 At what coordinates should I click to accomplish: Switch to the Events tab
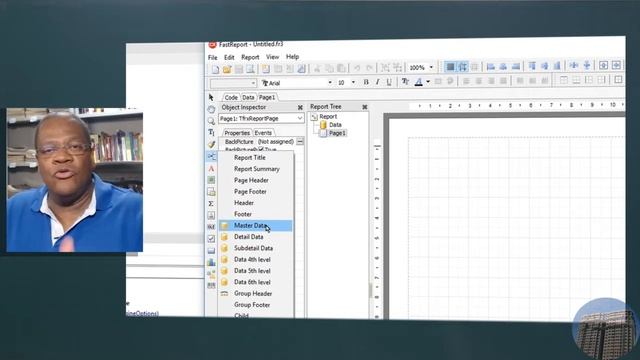pos(263,133)
